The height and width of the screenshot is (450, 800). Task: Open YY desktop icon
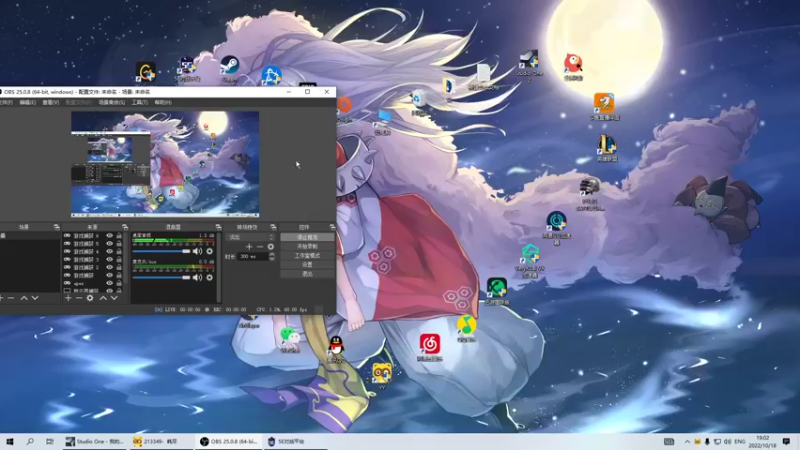click(382, 375)
